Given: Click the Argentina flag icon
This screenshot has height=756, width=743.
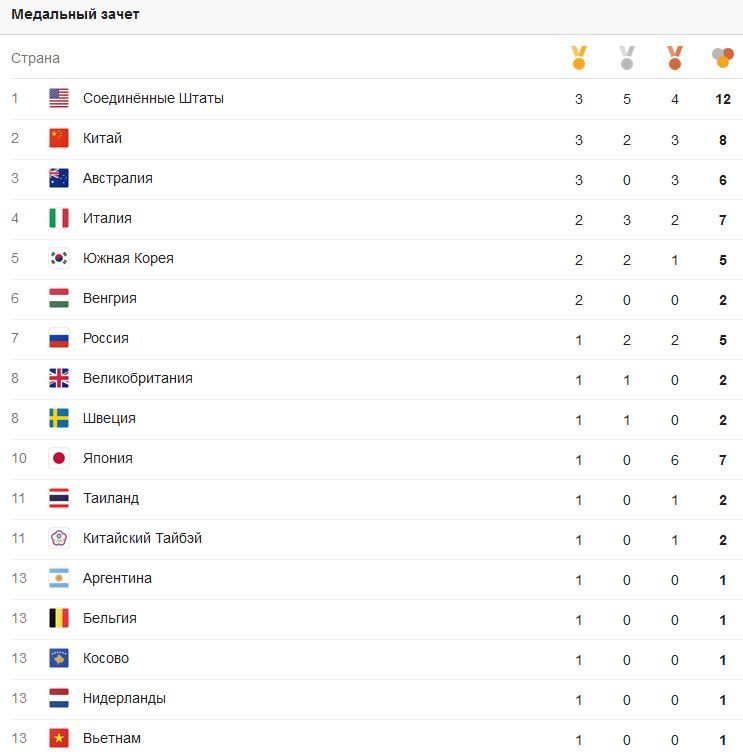Looking at the screenshot, I should tap(59, 579).
